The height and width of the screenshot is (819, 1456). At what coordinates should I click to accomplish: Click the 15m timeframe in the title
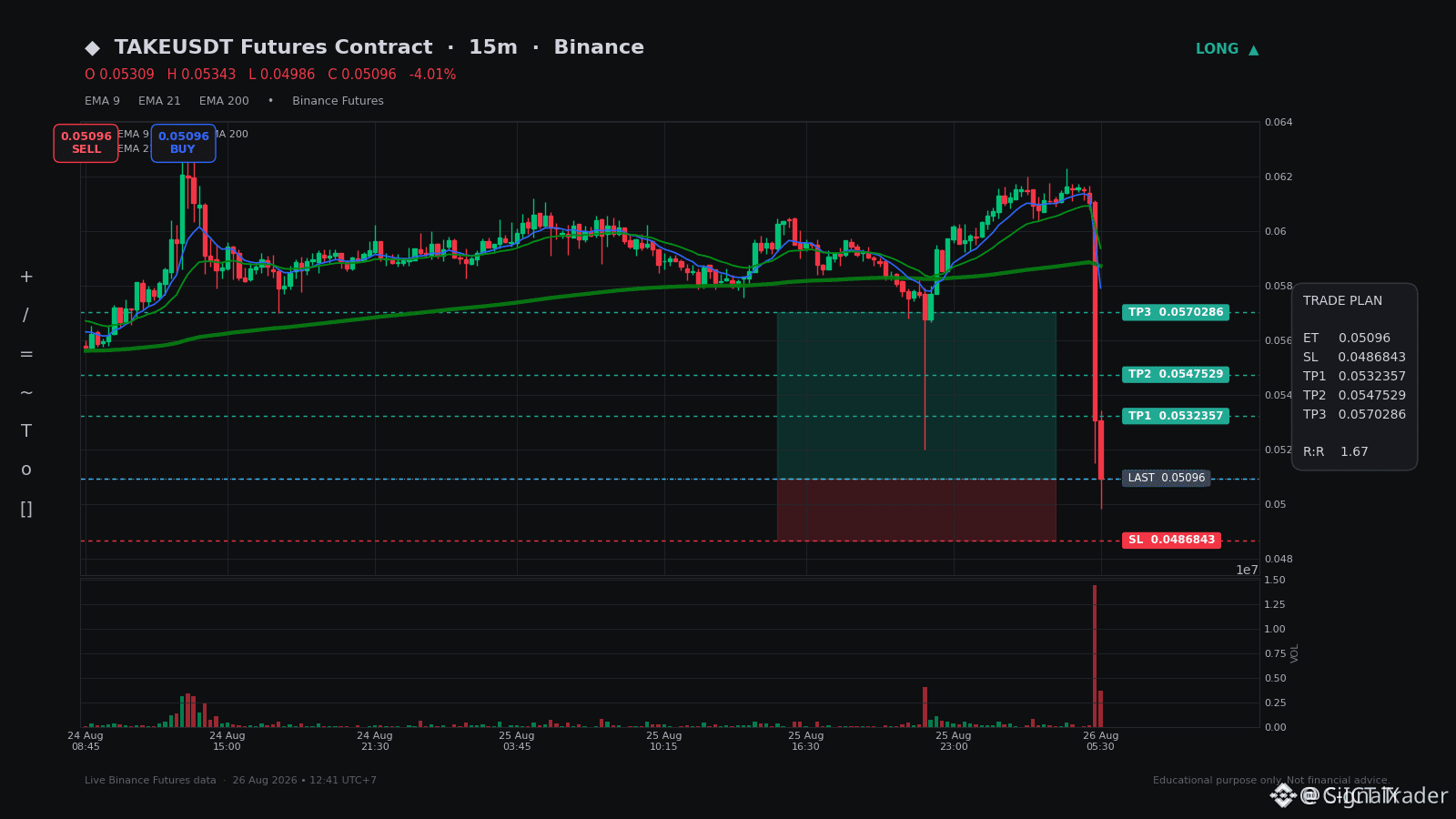point(492,47)
